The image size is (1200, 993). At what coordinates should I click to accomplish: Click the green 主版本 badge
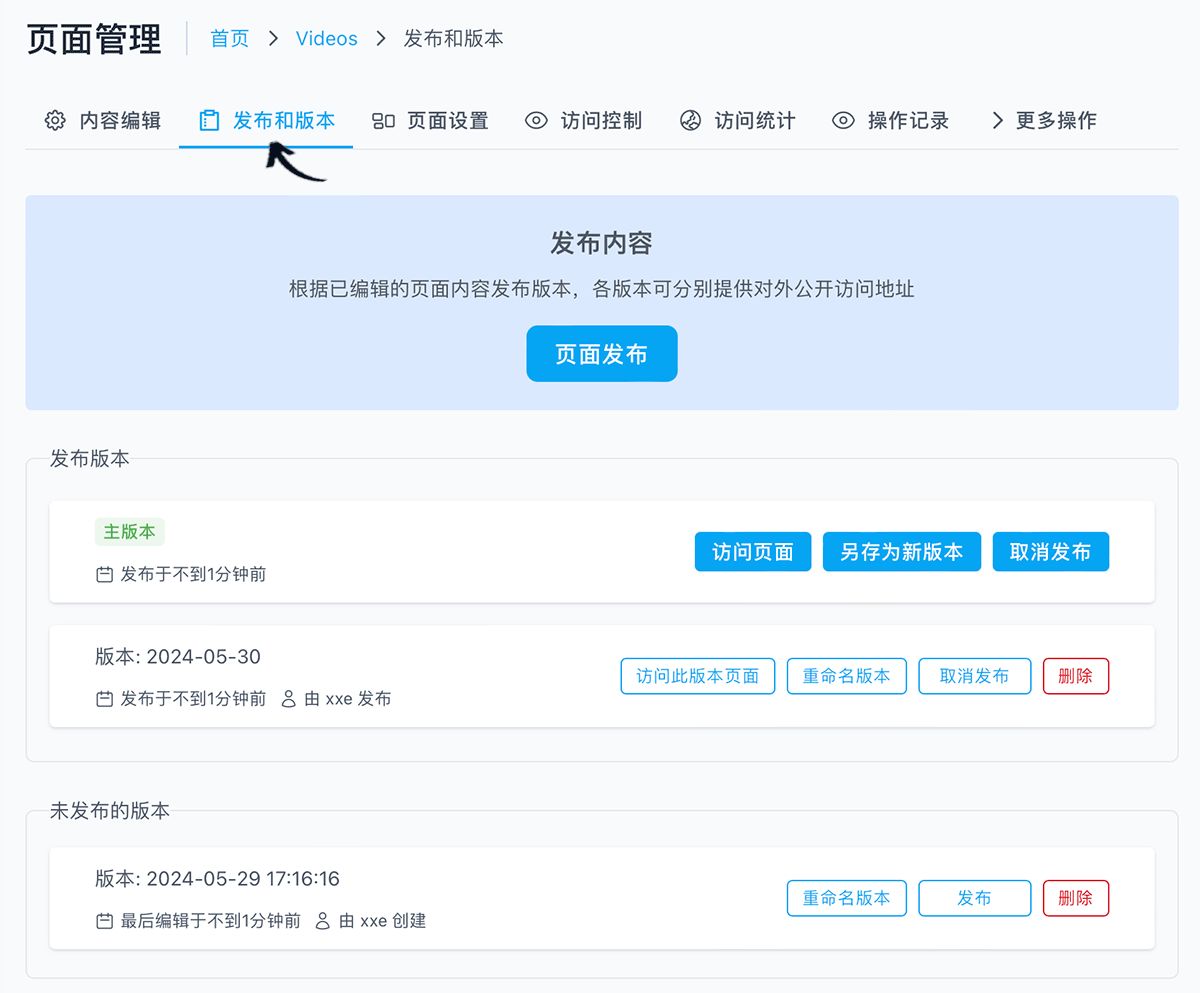(x=130, y=532)
